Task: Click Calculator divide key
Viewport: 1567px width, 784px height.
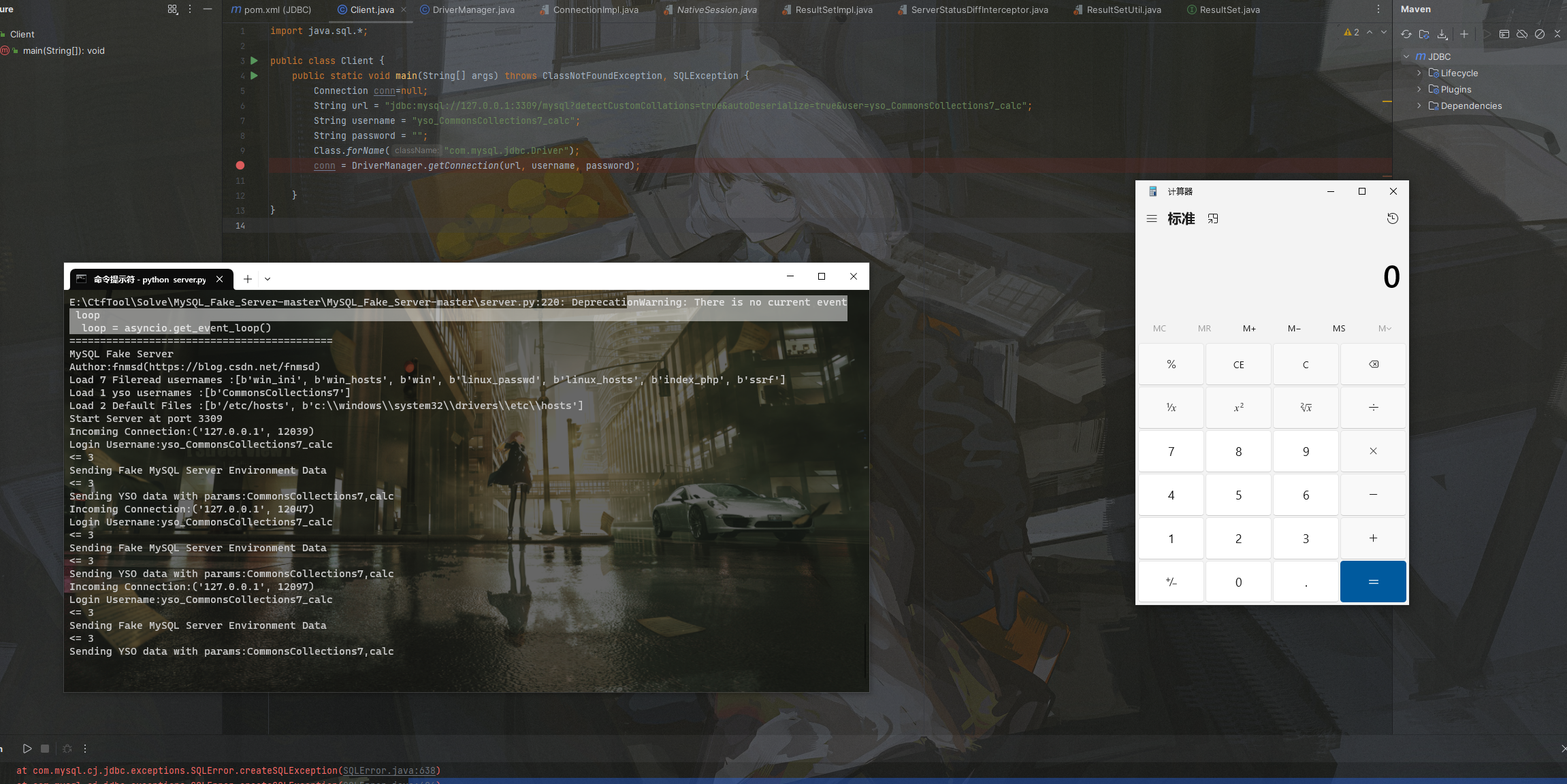Action: point(1373,408)
